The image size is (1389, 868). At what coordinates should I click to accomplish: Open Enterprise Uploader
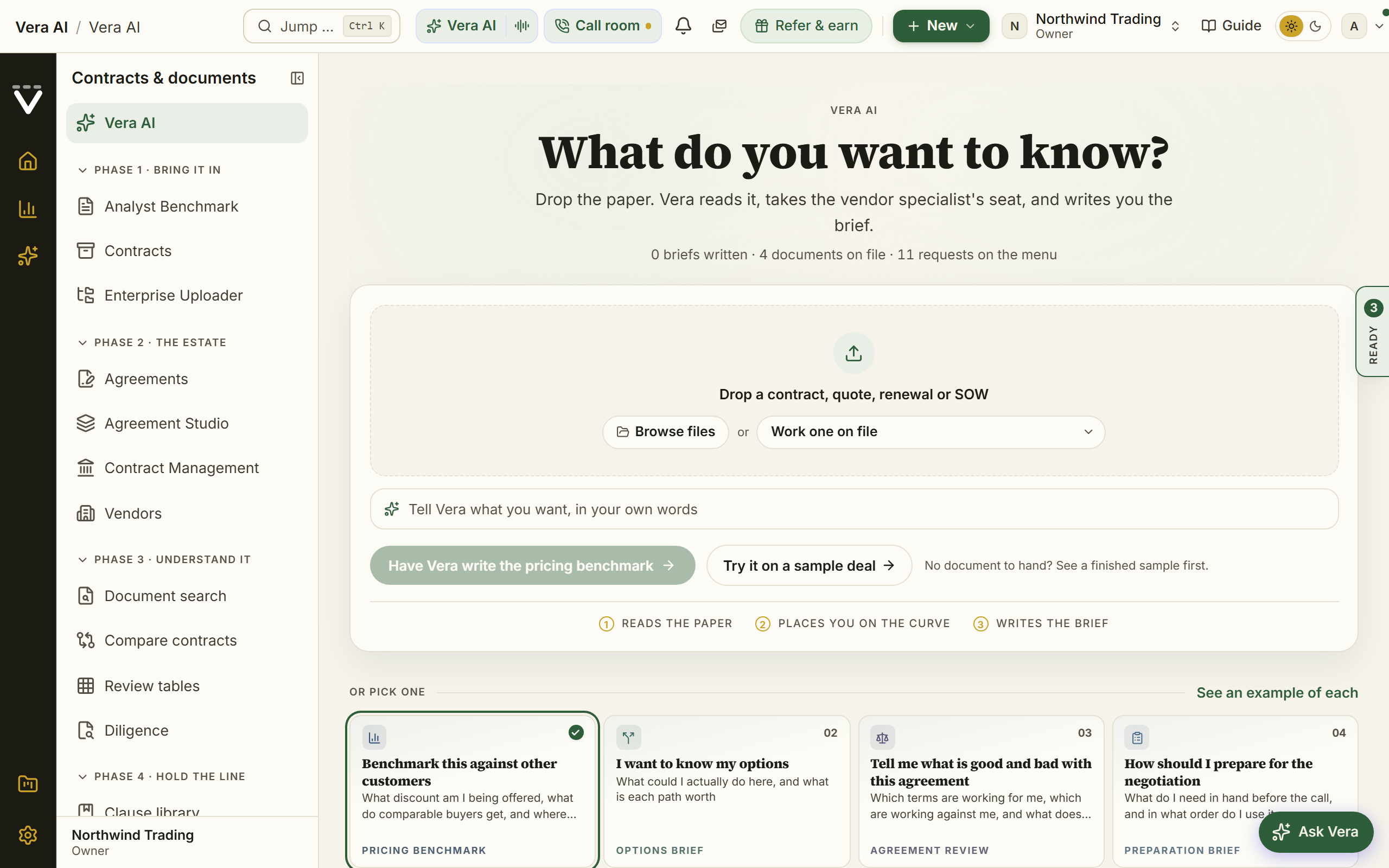187,296
